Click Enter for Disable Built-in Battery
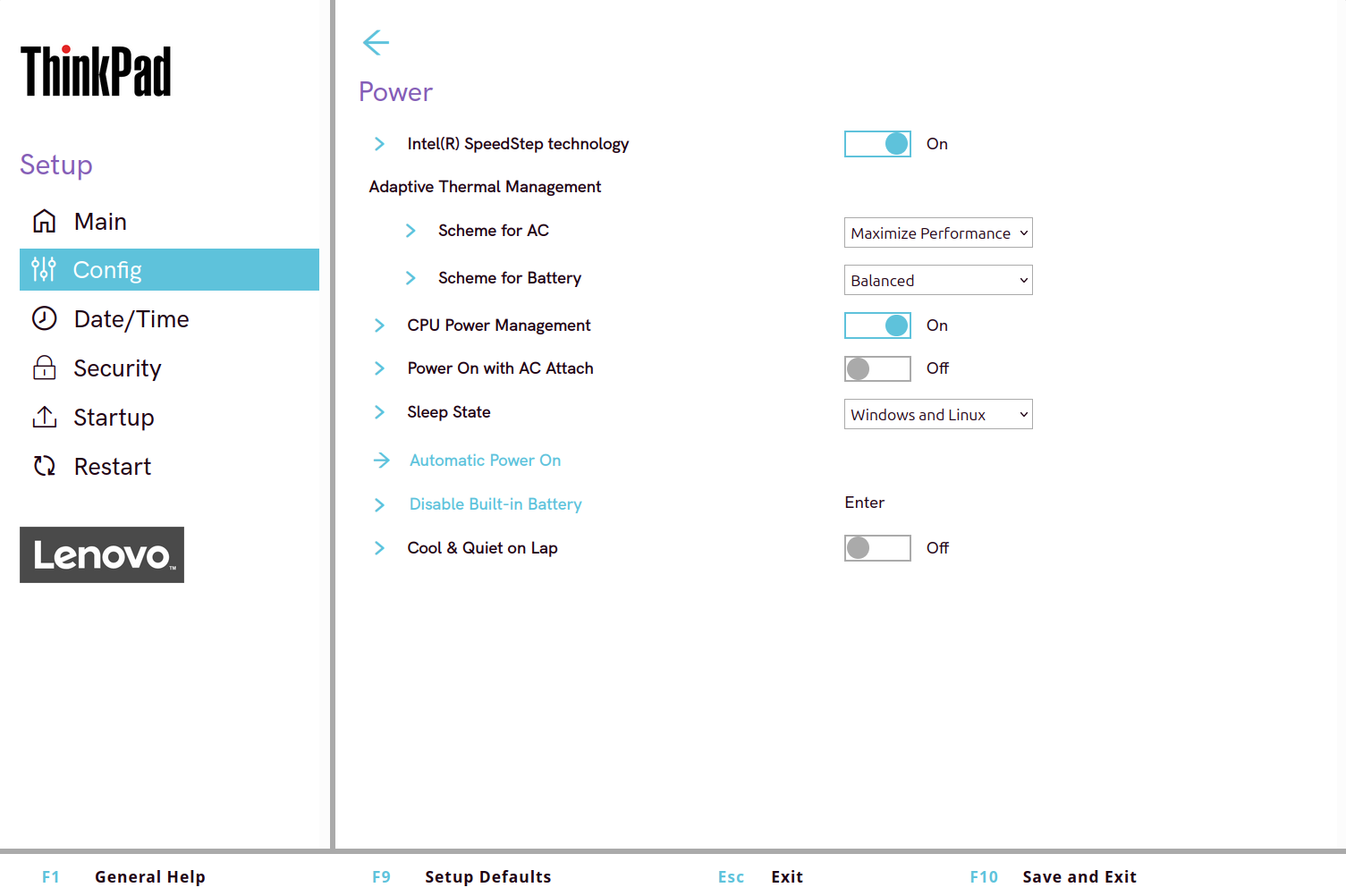1346x896 pixels. pyautogui.click(x=864, y=503)
